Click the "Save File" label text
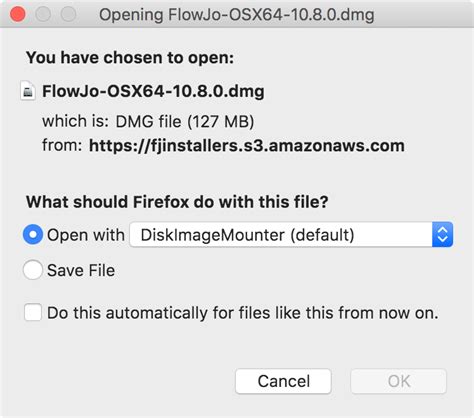This screenshot has height=418, width=474. tap(81, 270)
